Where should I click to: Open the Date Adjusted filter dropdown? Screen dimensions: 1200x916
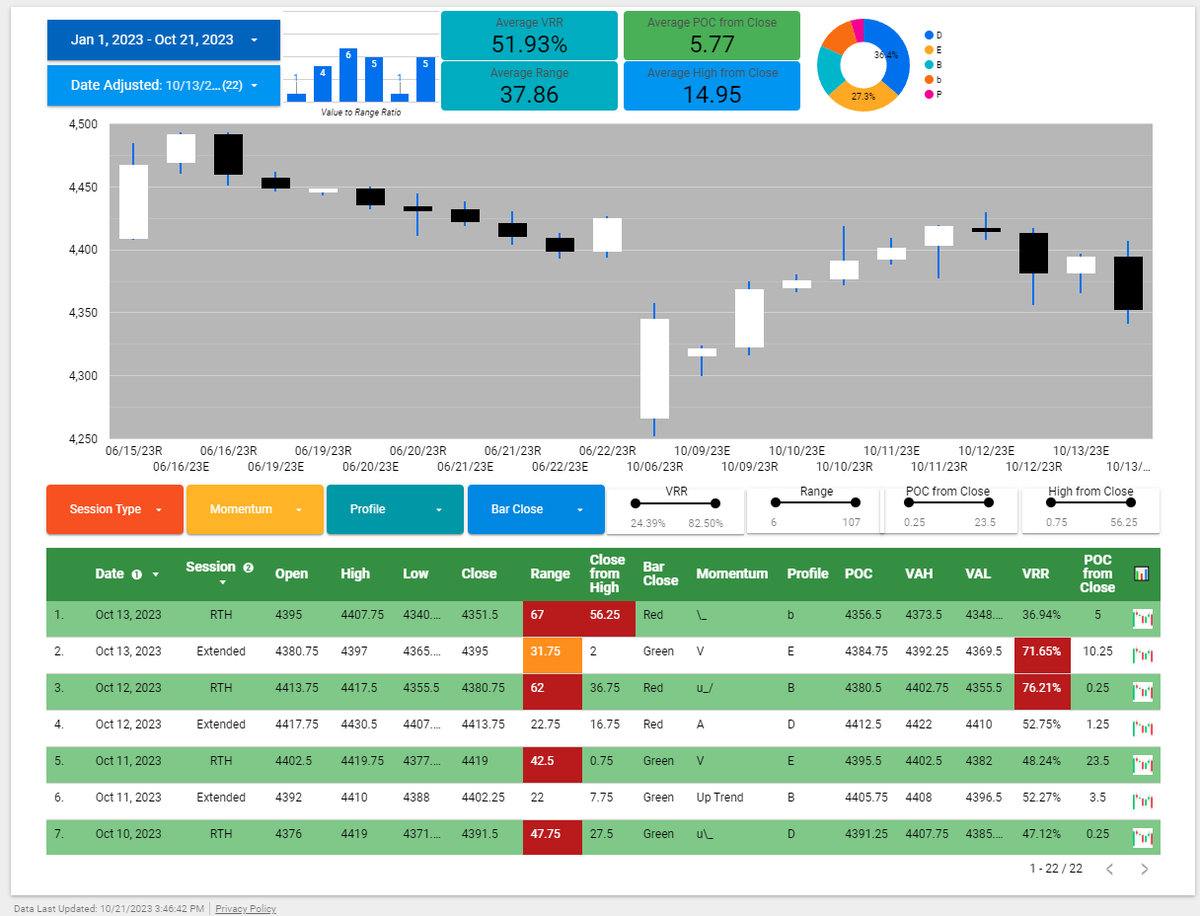tap(164, 85)
